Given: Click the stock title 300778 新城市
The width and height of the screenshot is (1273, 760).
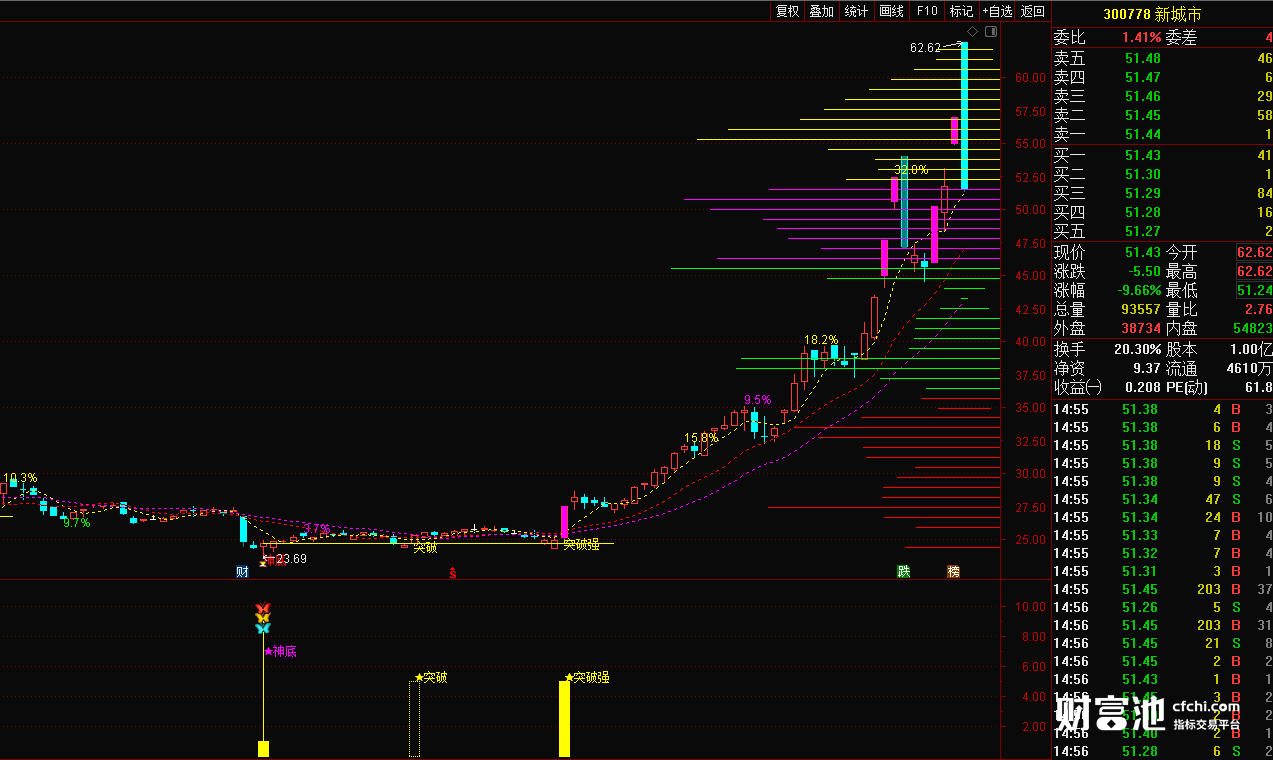Looking at the screenshot, I should click(x=1152, y=14).
